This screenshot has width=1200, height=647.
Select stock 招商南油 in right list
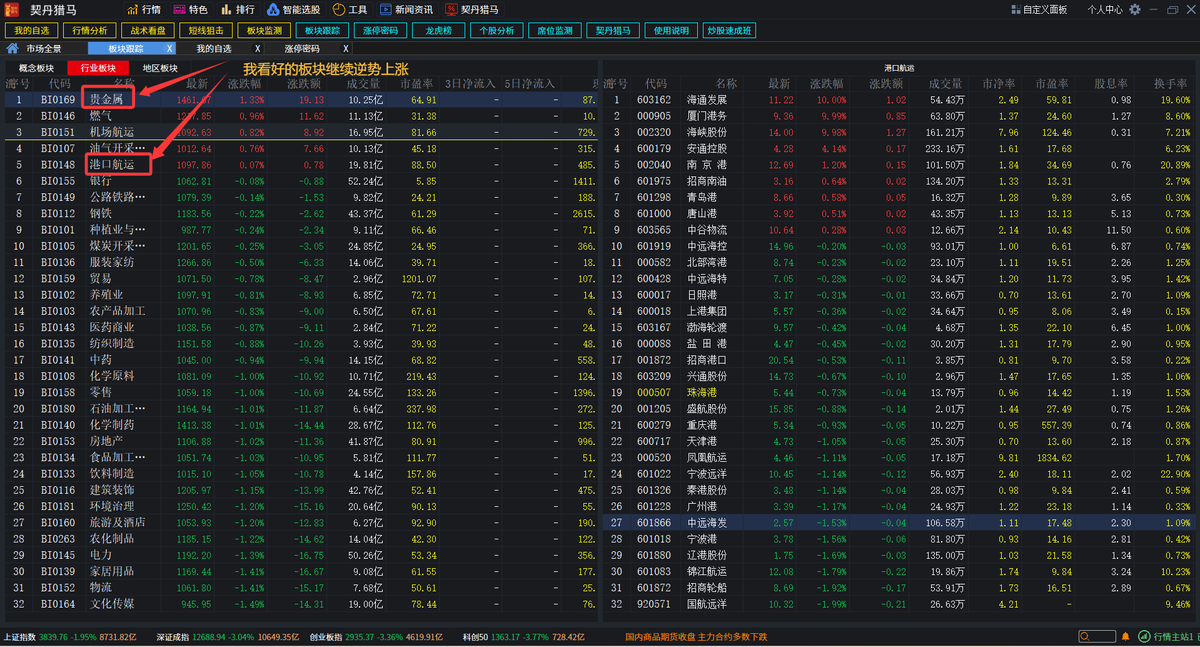pyautogui.click(x=900, y=181)
